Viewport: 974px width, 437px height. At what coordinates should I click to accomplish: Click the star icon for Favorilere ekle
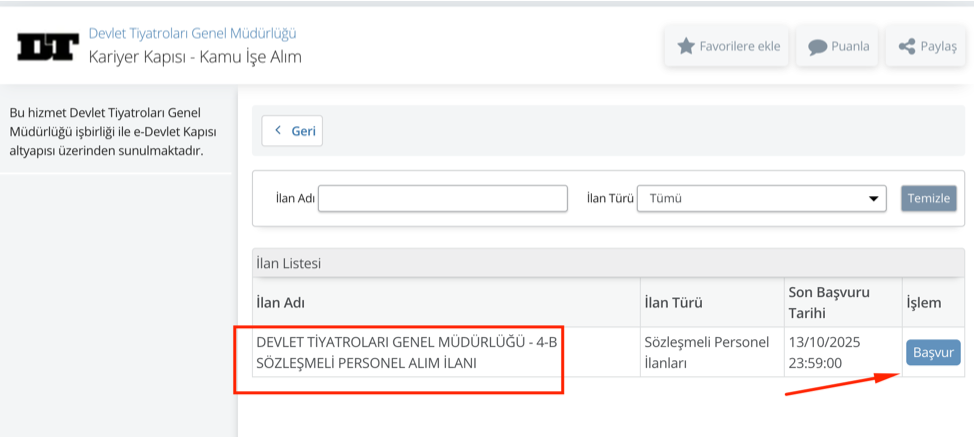686,46
